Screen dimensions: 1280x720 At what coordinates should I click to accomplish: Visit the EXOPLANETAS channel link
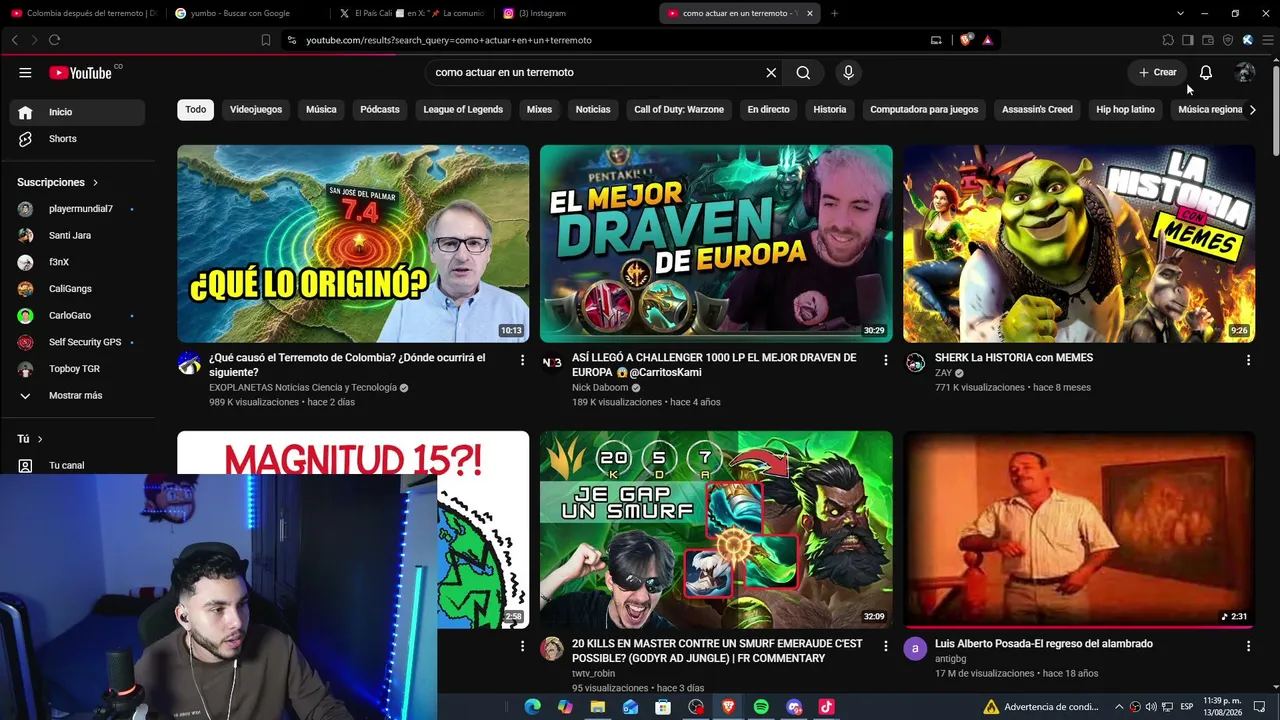[x=303, y=388]
